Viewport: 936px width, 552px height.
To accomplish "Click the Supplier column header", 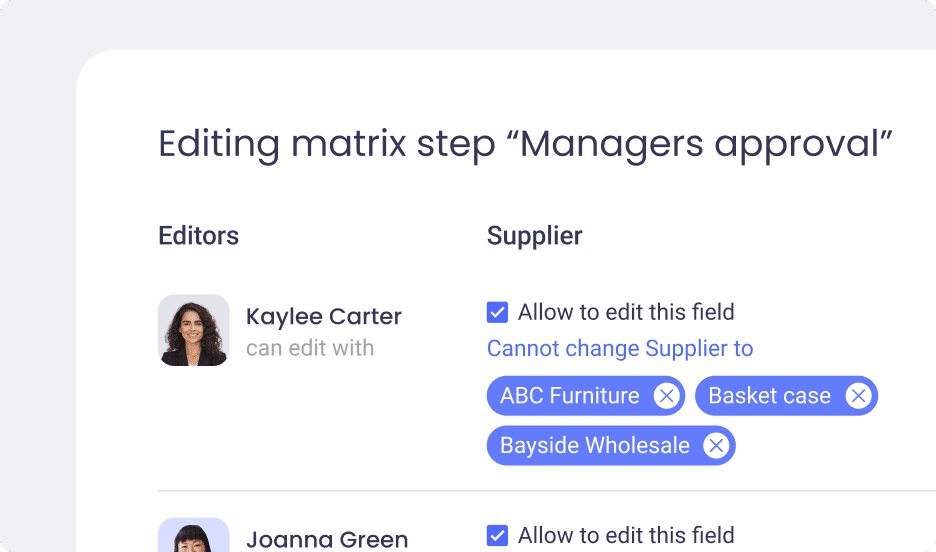I will (x=534, y=236).
